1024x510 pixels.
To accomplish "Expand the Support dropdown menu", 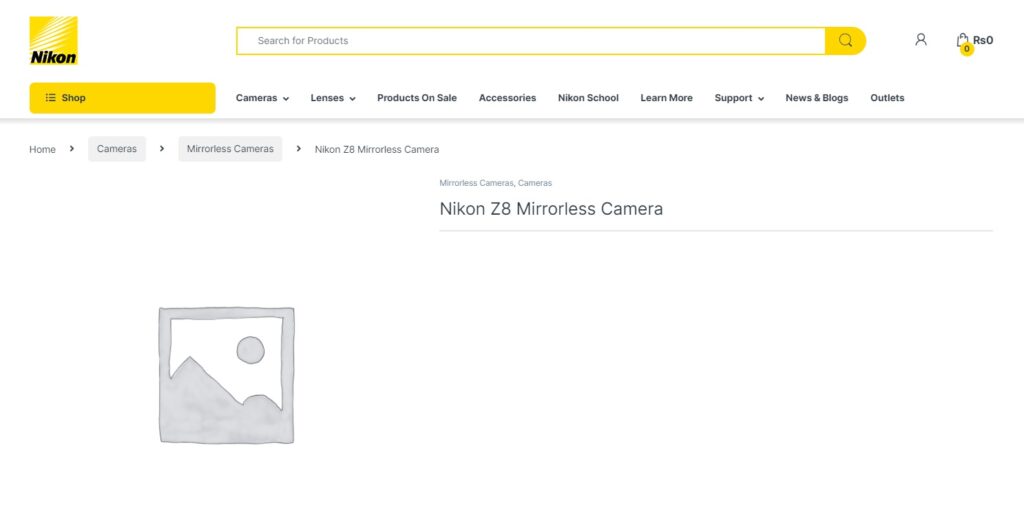I will pyautogui.click(x=739, y=98).
